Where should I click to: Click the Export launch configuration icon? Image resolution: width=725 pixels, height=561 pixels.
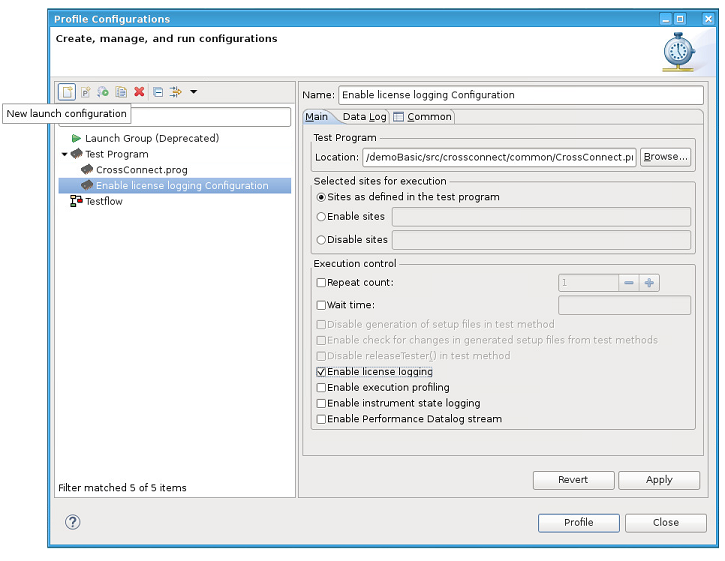[x=103, y=92]
